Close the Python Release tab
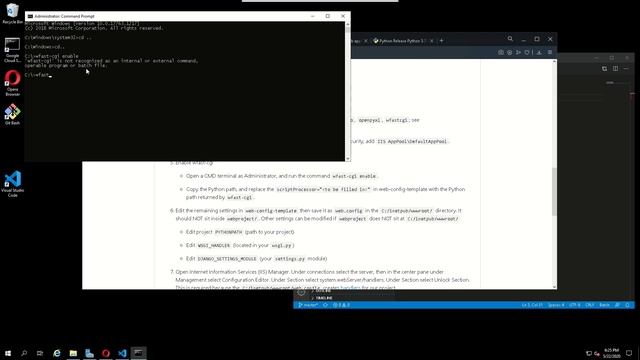 click(x=431, y=41)
